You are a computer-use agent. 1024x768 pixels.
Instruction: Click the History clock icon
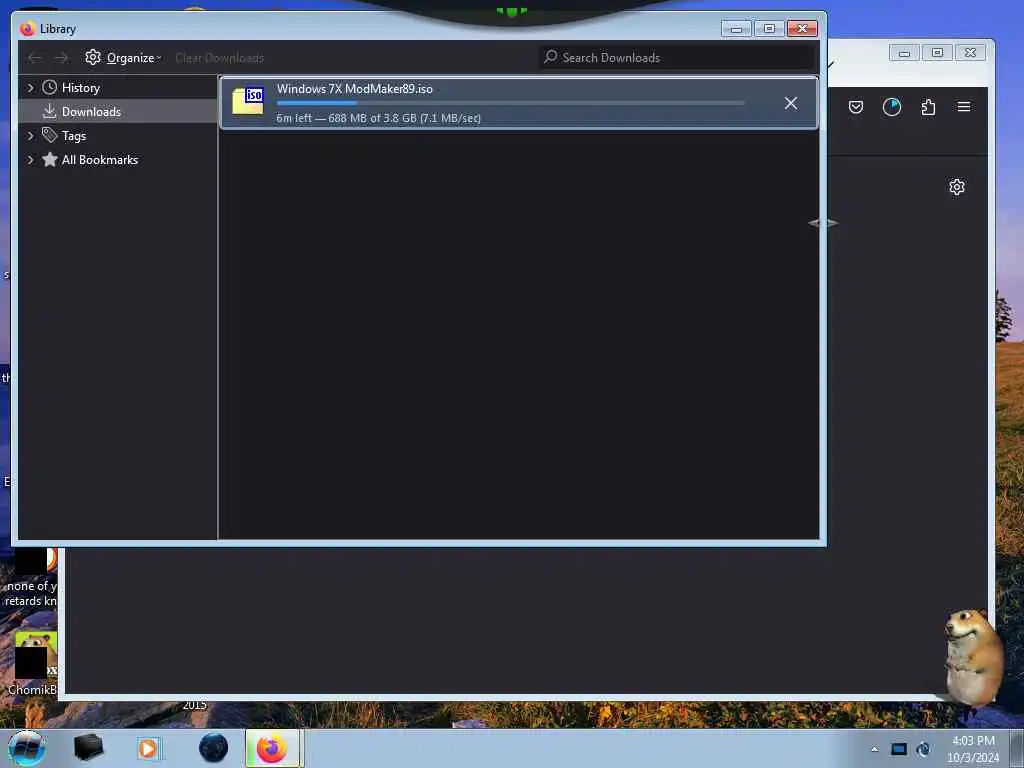coord(50,88)
